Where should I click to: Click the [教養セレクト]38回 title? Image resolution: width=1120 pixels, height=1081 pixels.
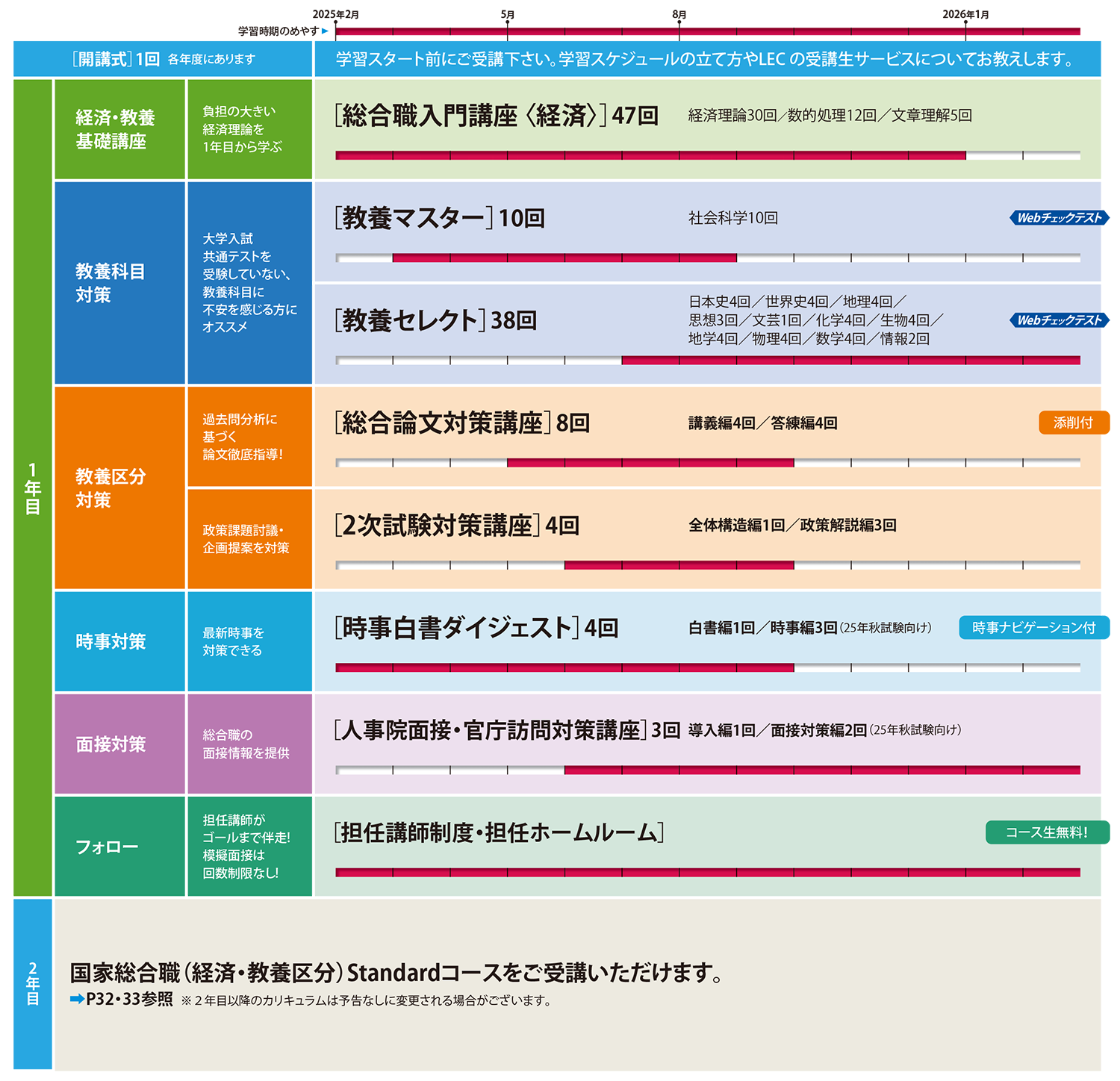coord(435,320)
